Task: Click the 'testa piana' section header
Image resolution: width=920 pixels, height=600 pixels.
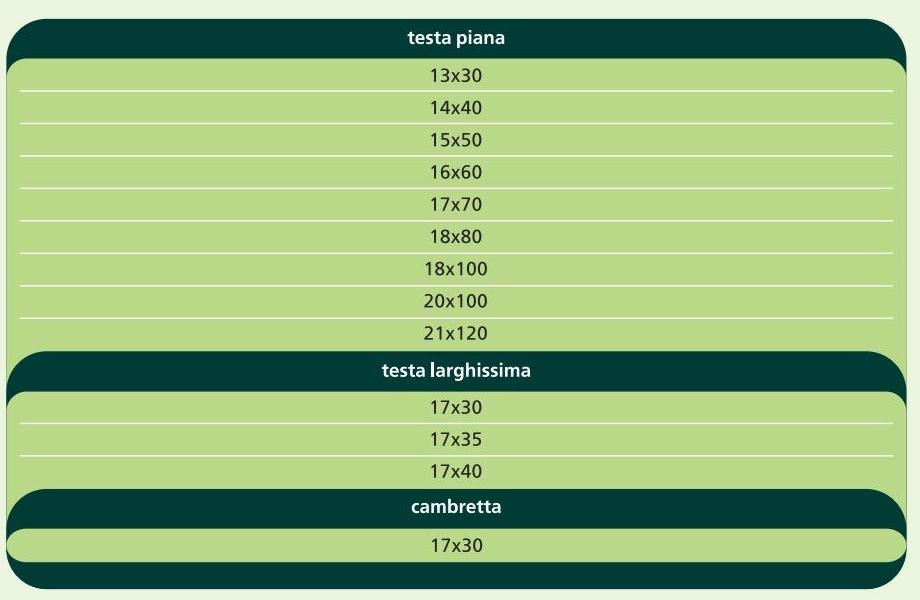Action: [x=456, y=39]
